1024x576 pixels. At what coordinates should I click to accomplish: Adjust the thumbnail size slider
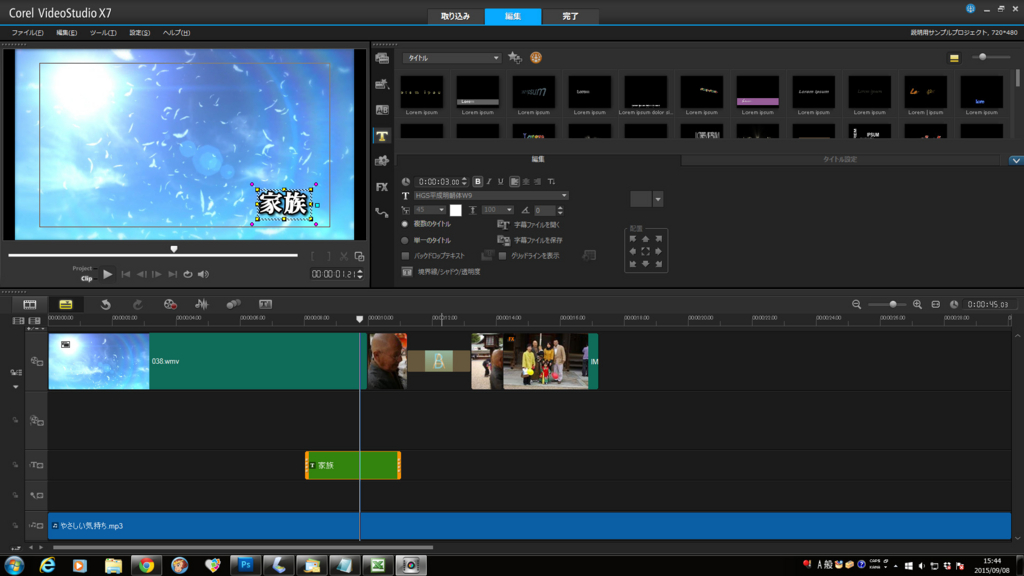[x=990, y=57]
